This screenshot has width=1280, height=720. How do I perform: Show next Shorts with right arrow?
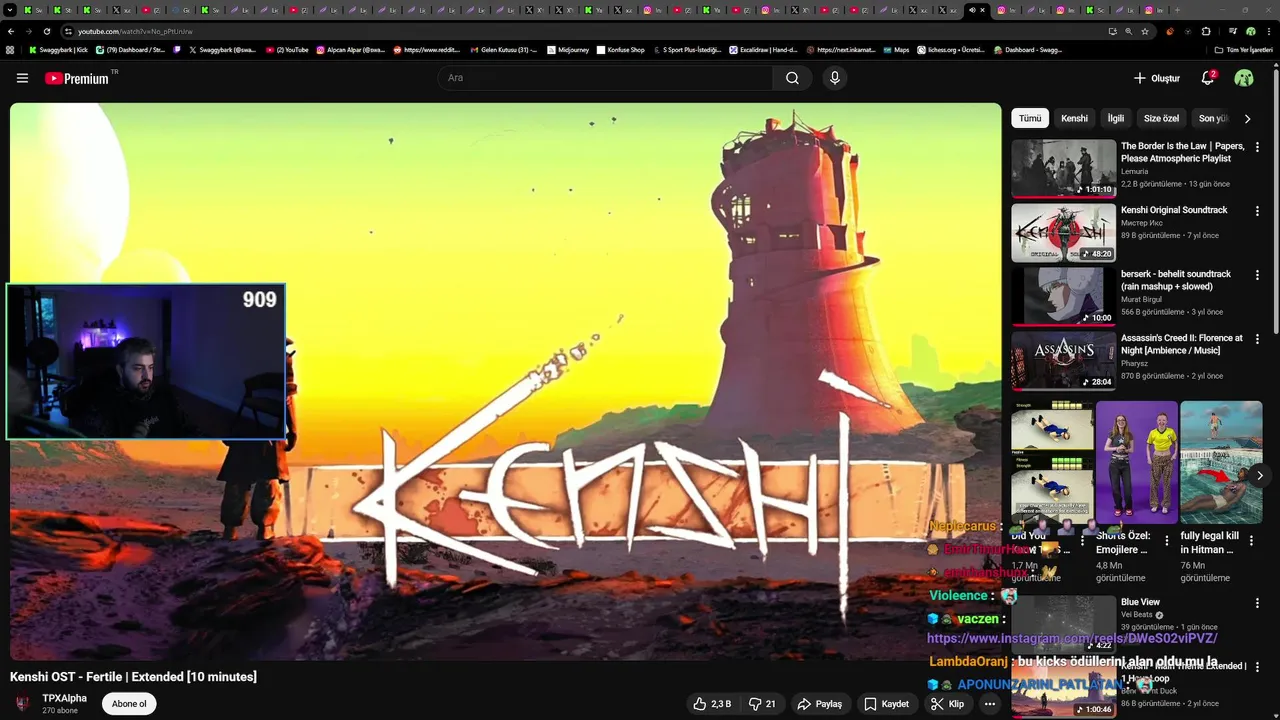[1259, 475]
